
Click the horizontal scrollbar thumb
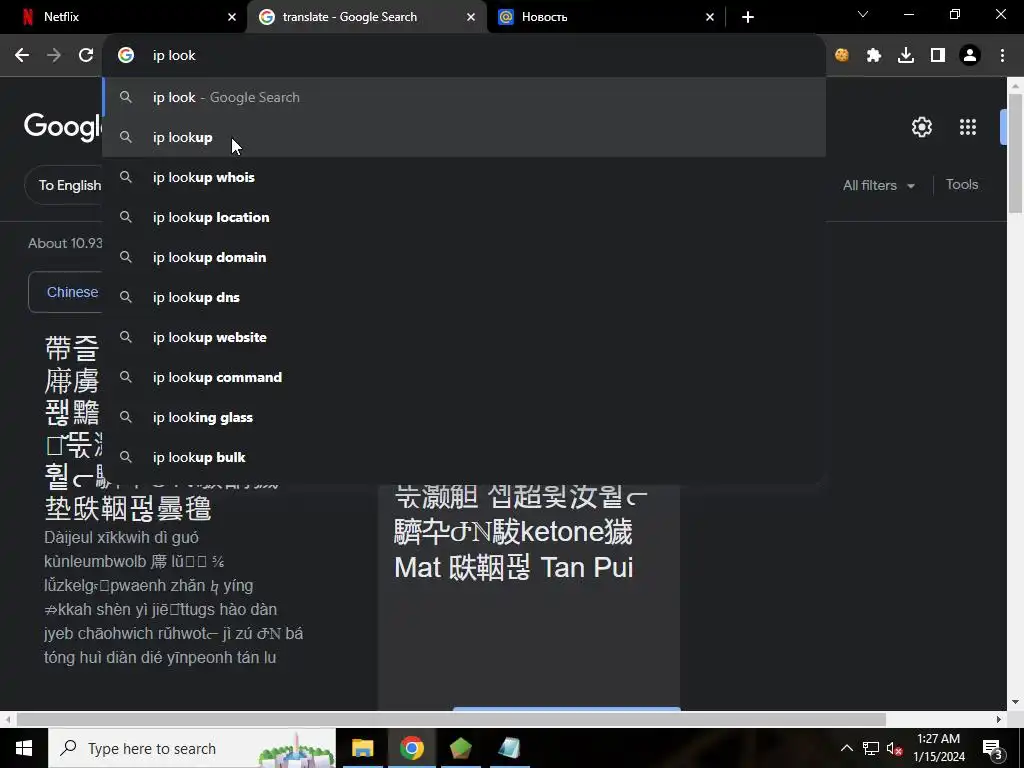coord(451,719)
